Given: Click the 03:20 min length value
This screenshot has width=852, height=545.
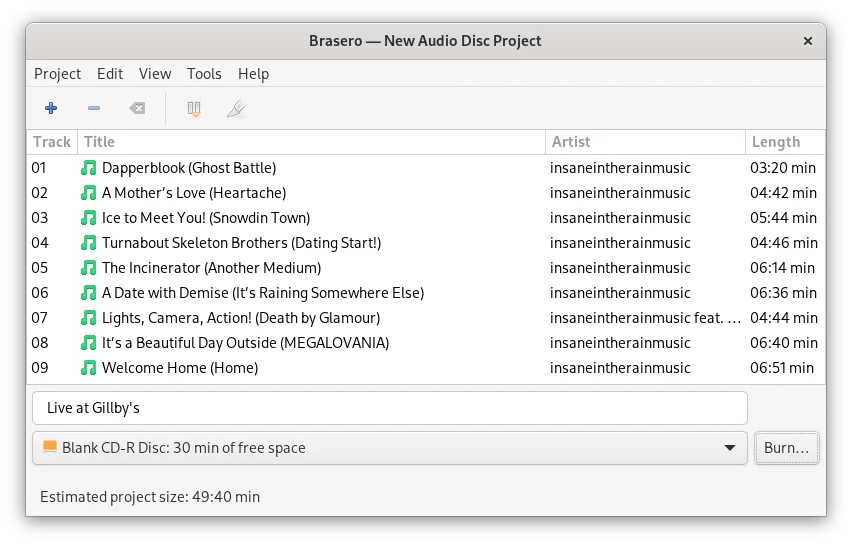Looking at the screenshot, I should pyautogui.click(x=782, y=168).
